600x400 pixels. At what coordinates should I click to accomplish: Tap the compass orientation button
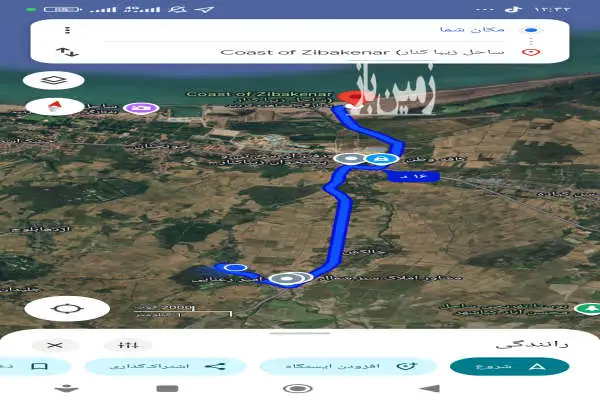(54, 106)
